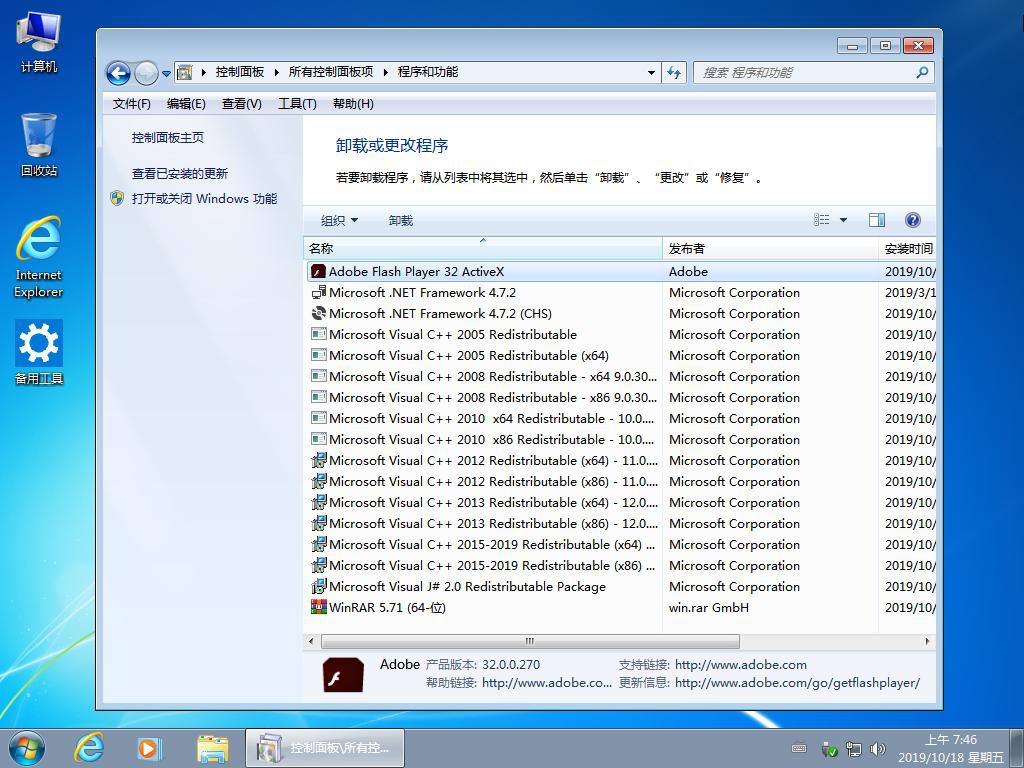Open Windows Explorer folder on taskbar

[x=212, y=748]
